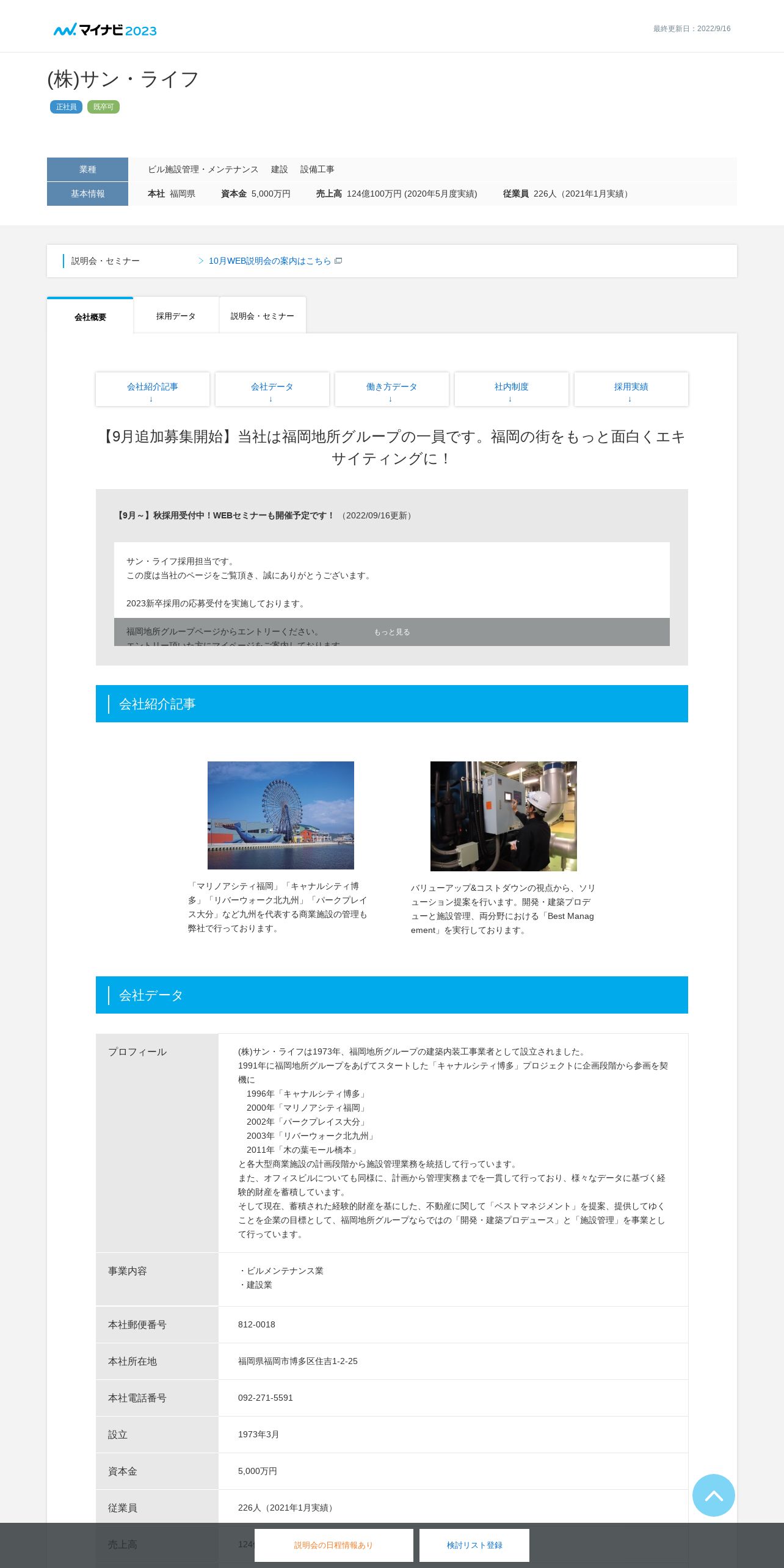Jump to 働き方データ section button
This screenshot has width=784, height=1568.
392,389
